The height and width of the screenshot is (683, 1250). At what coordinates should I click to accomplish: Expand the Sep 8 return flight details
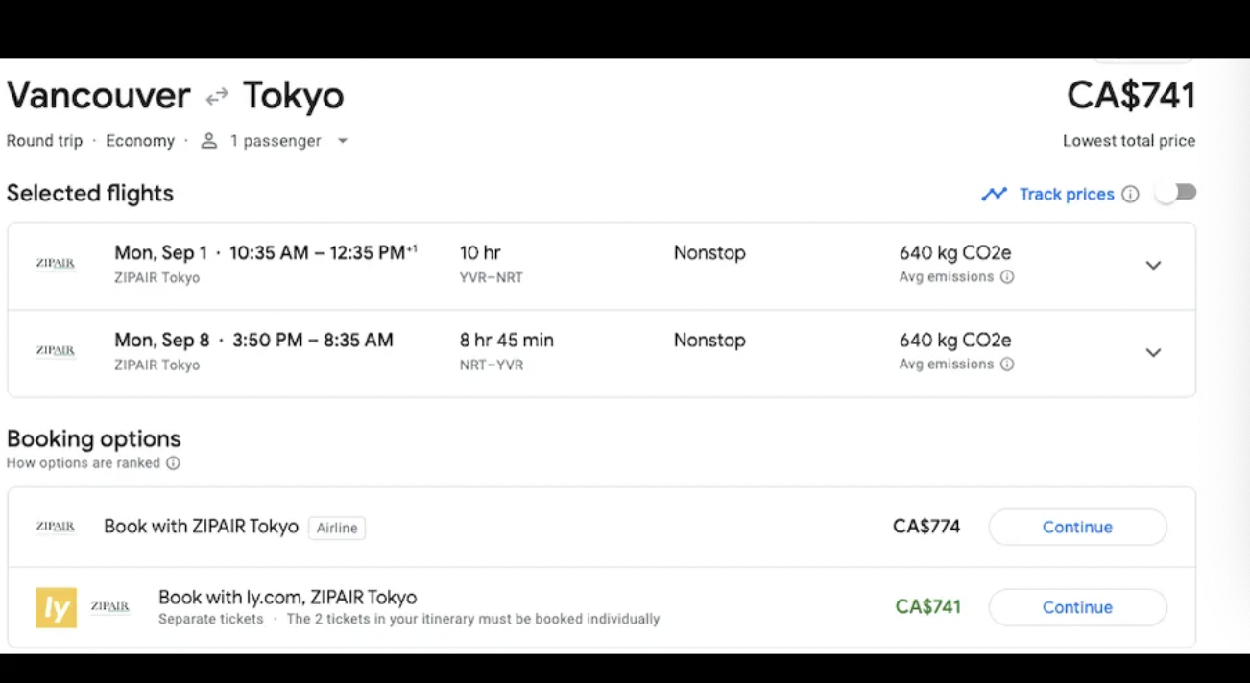point(1153,353)
